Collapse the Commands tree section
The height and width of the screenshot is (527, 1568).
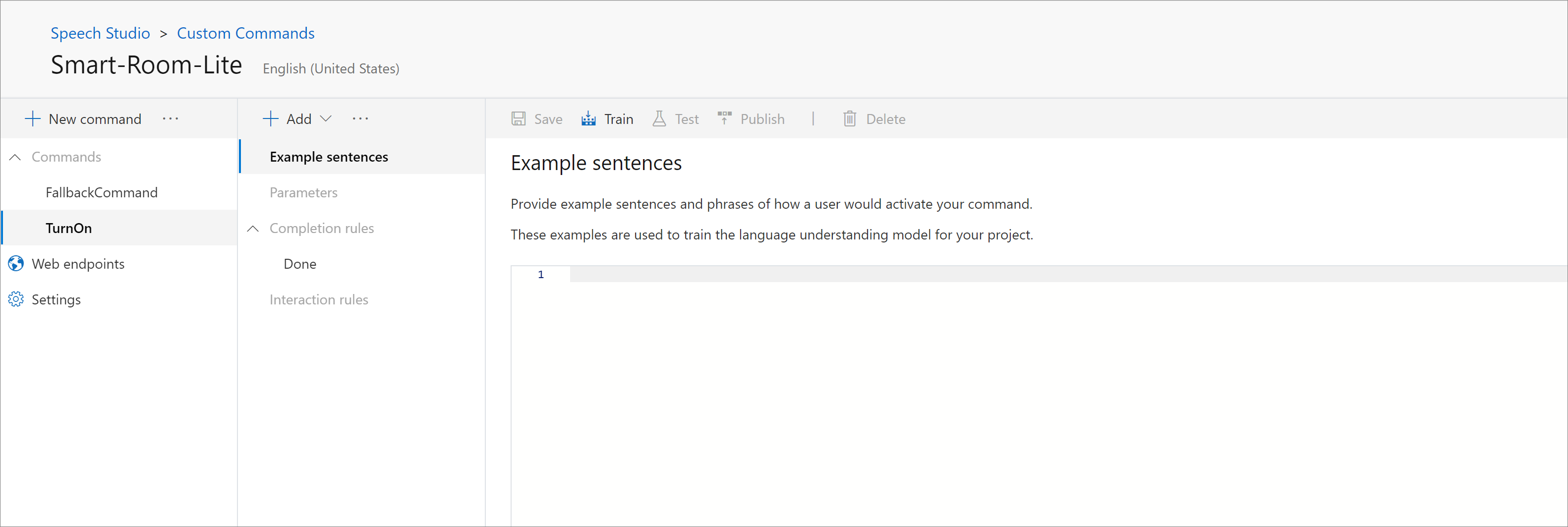click(15, 157)
